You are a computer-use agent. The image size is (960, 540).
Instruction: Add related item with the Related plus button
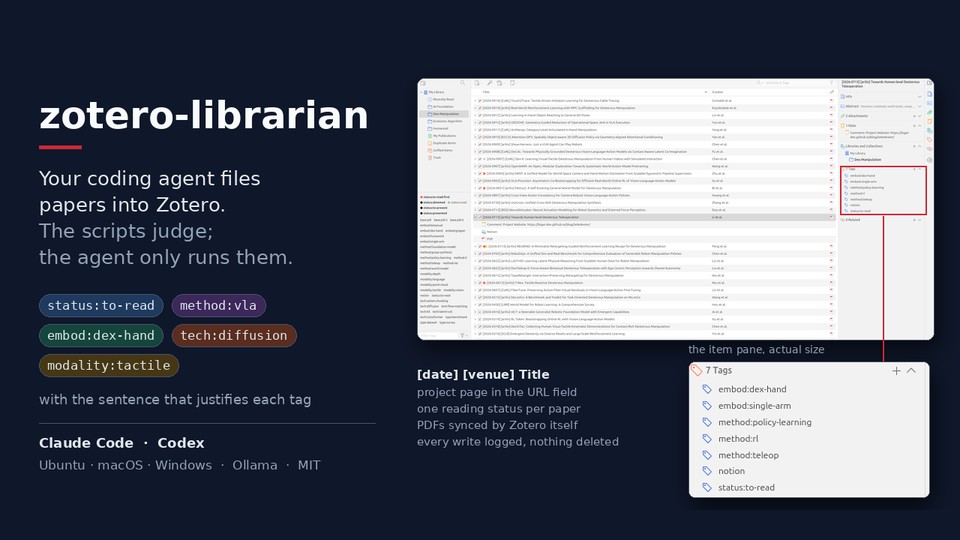point(915,219)
